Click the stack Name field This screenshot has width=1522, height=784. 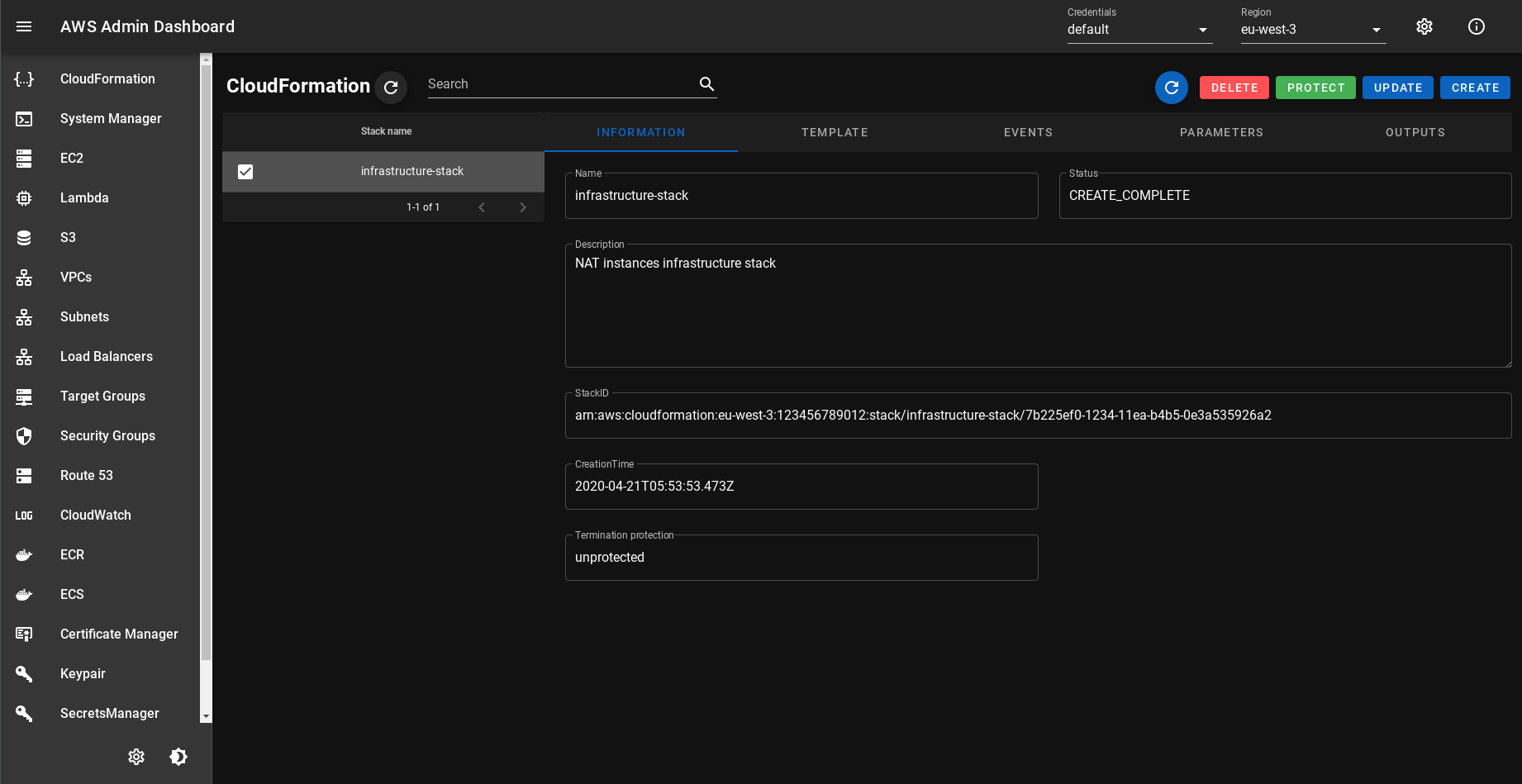click(x=801, y=196)
